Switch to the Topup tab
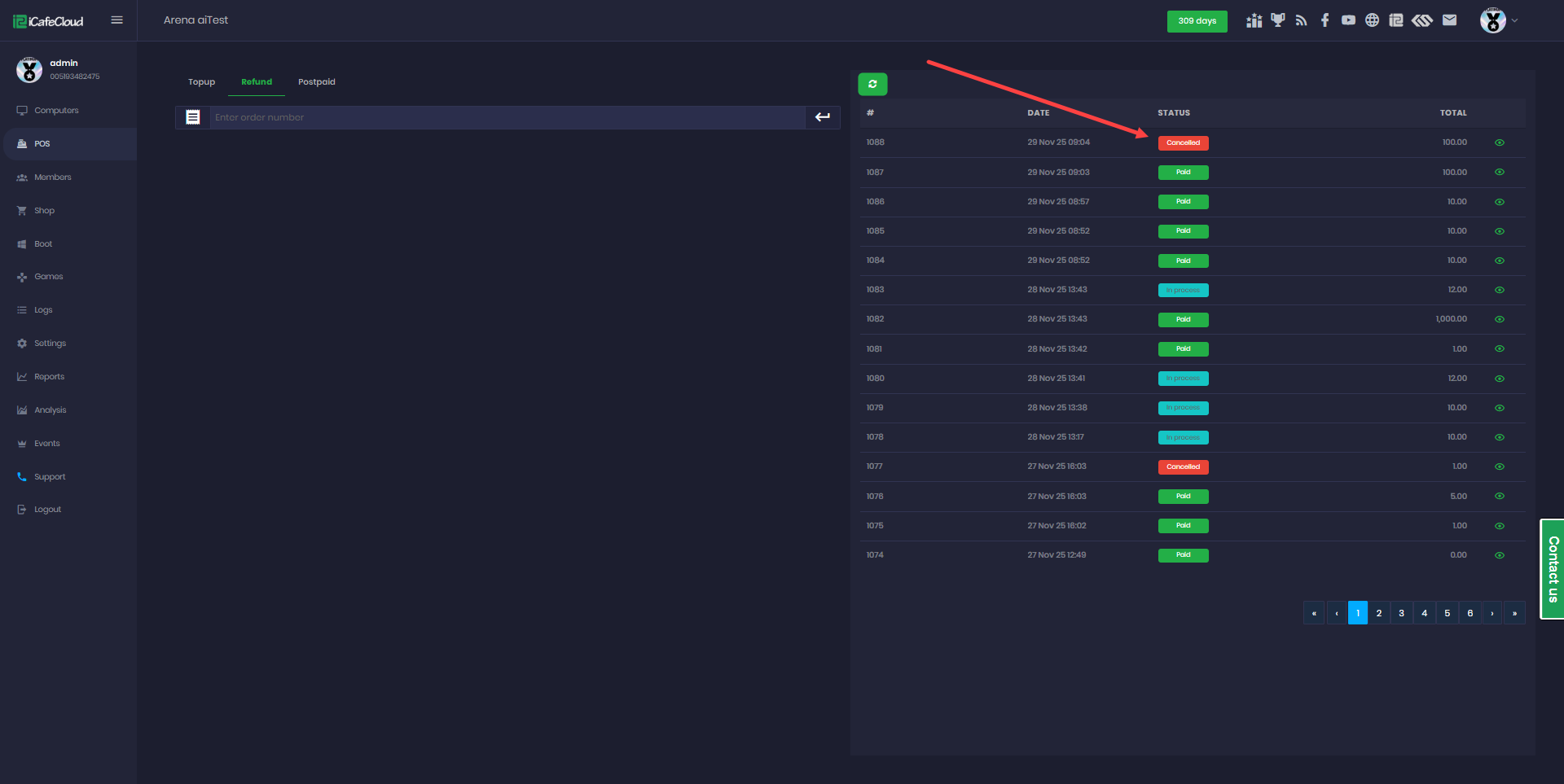This screenshot has height=784, width=1564. pyautogui.click(x=201, y=82)
